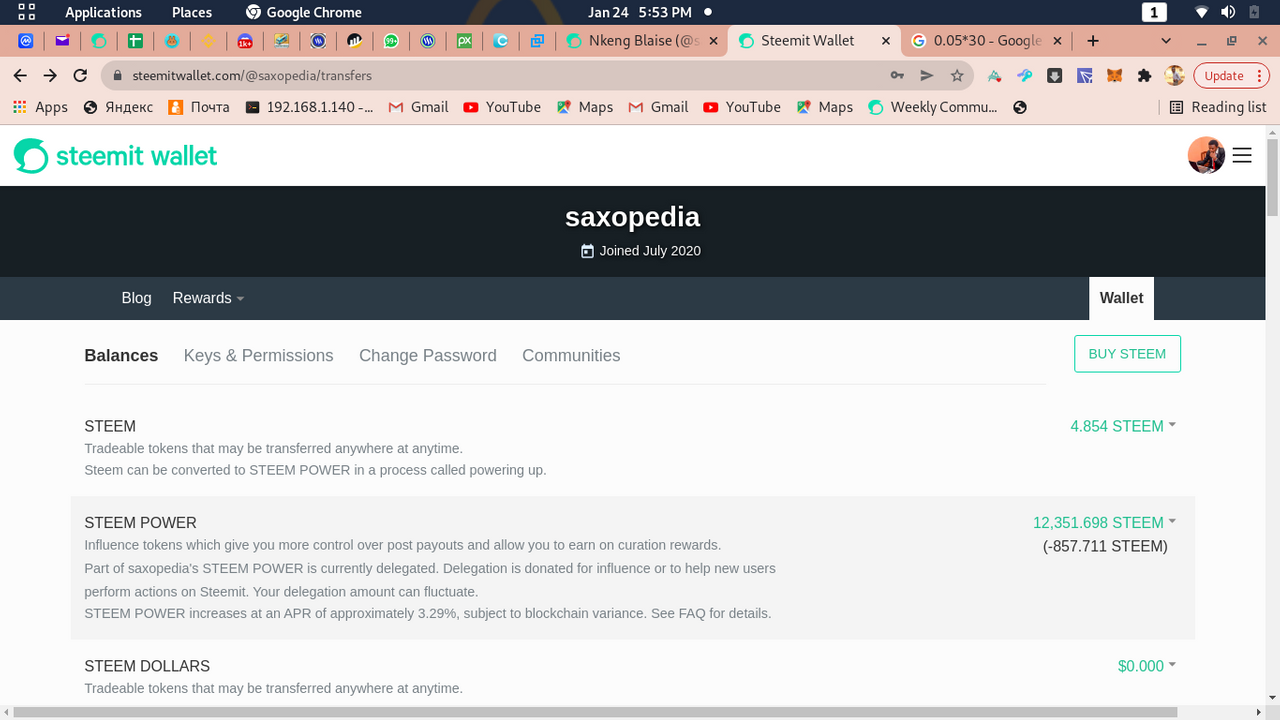The width and height of the screenshot is (1280, 720).
Task: Click the Steemit wallet logo
Action: [x=115, y=156]
